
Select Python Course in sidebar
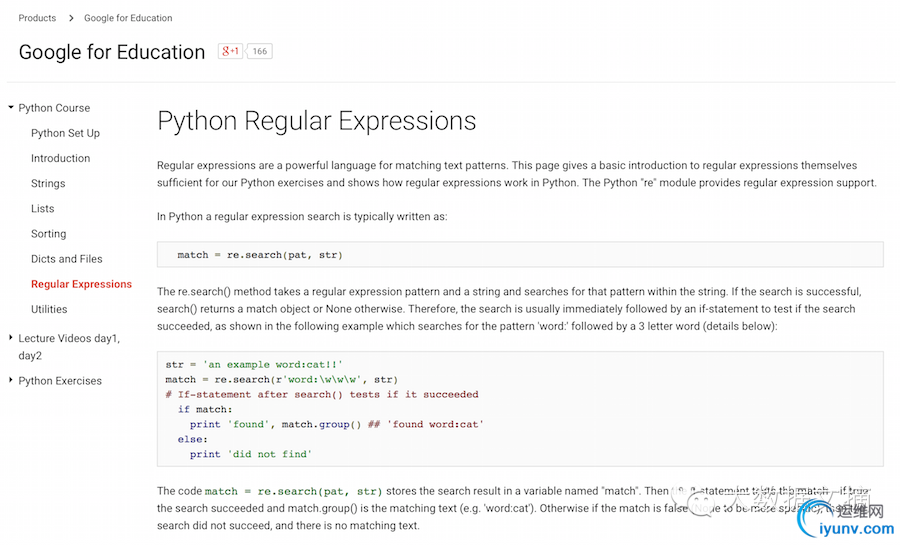pos(54,108)
